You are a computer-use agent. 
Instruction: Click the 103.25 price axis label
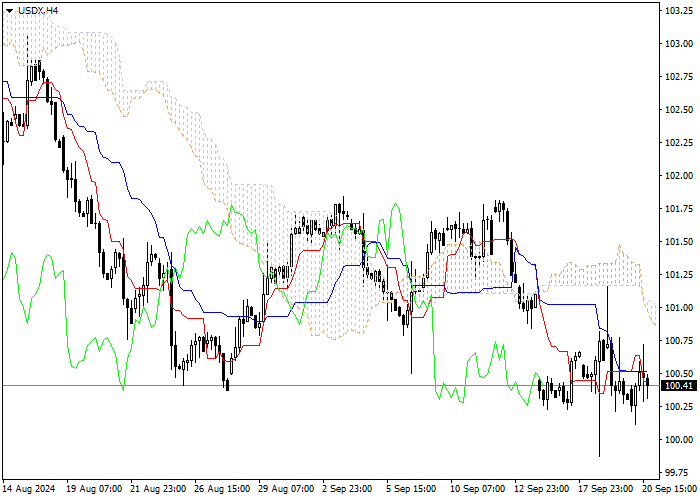(x=679, y=11)
